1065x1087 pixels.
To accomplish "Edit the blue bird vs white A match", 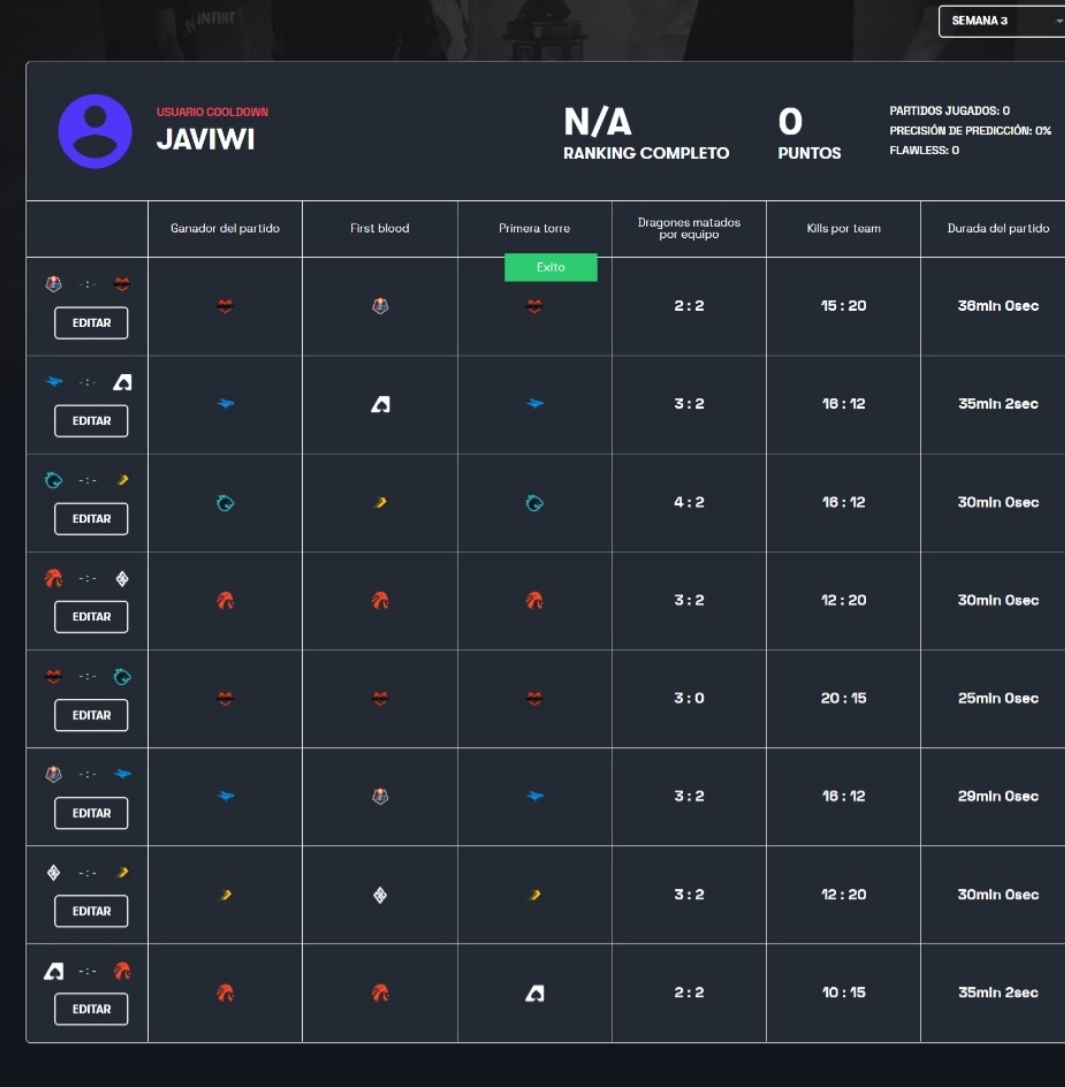I will click(91, 421).
